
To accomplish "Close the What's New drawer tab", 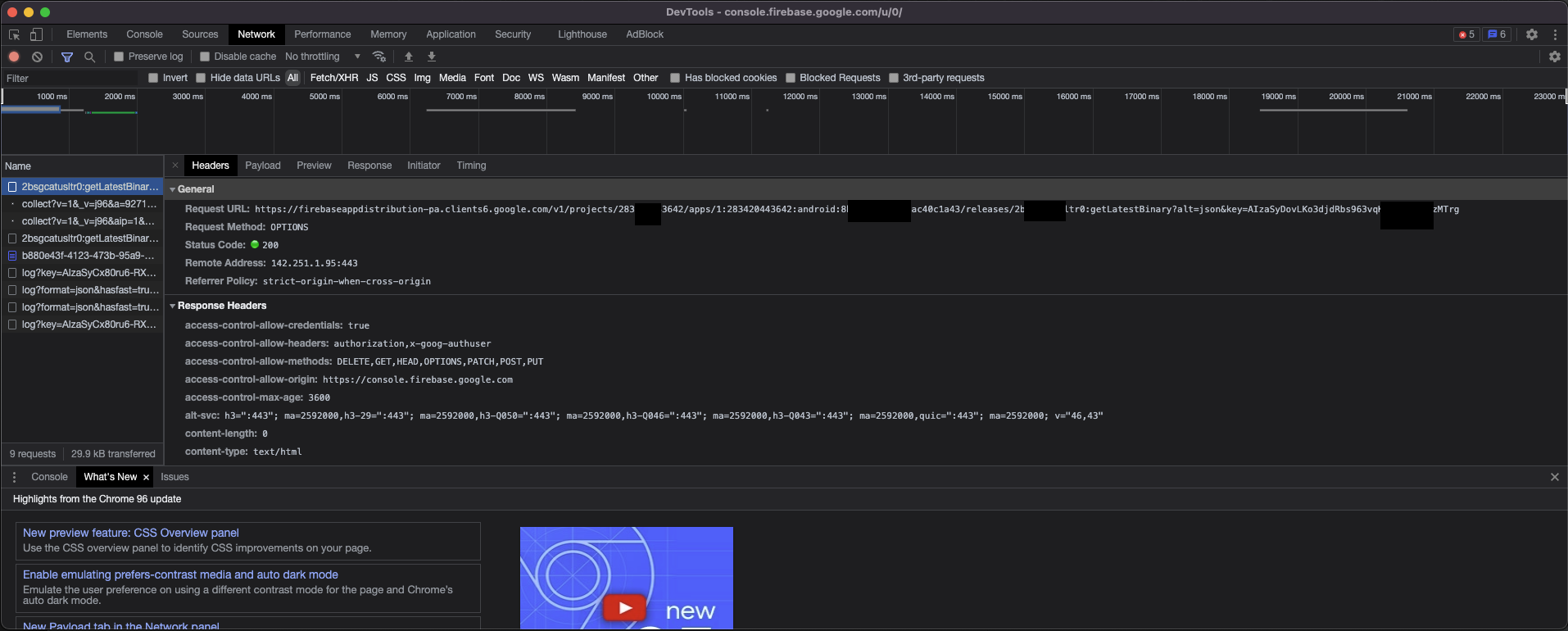I will coord(146,477).
